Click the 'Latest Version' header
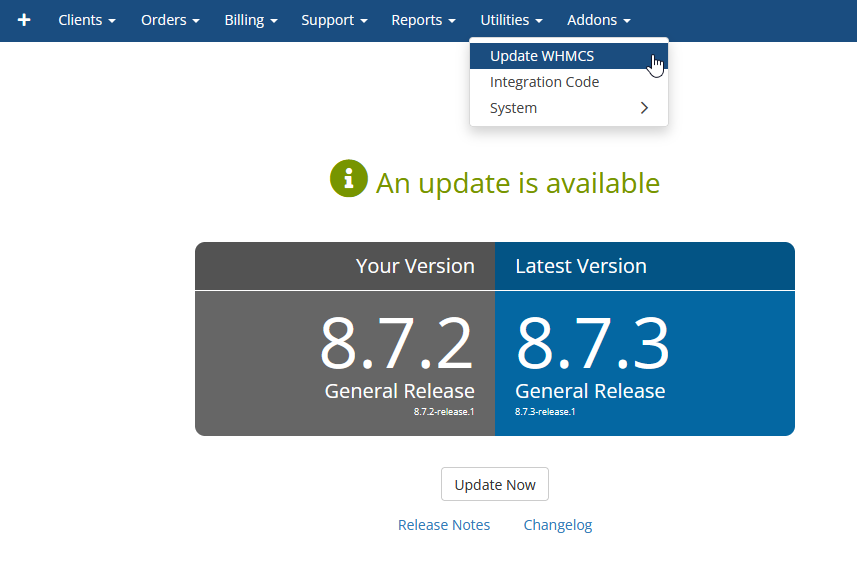This screenshot has width=857, height=568. (581, 266)
